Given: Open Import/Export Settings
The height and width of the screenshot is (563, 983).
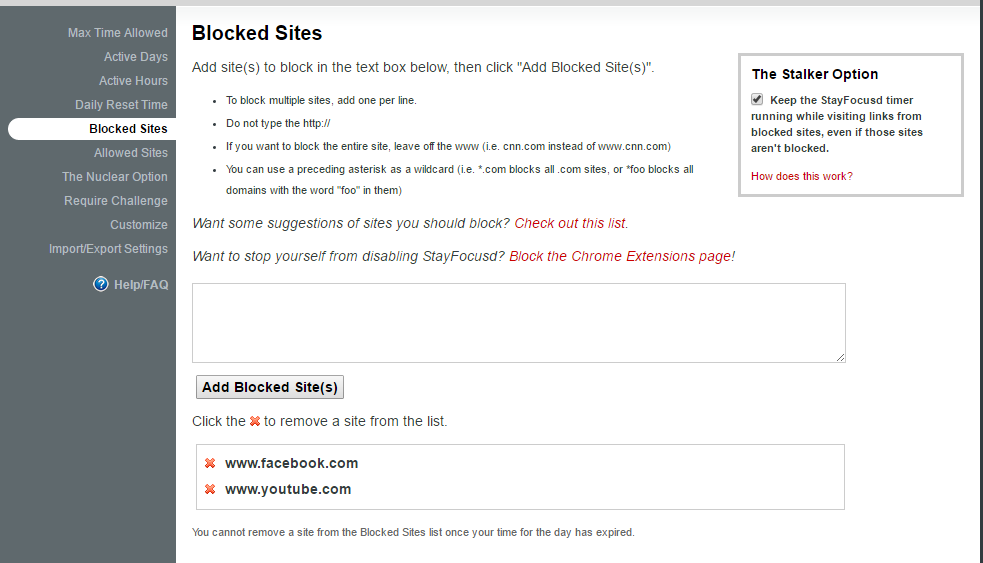Looking at the screenshot, I should [x=108, y=249].
